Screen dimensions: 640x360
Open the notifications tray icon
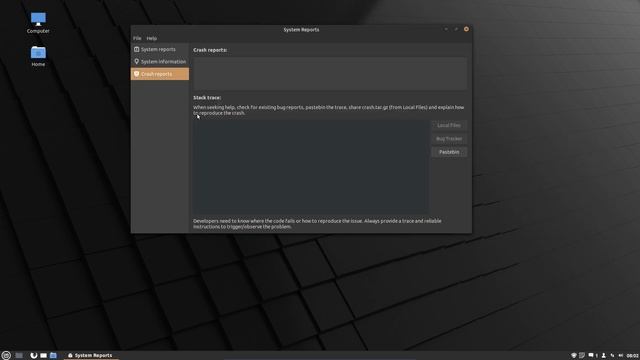(x=591, y=356)
